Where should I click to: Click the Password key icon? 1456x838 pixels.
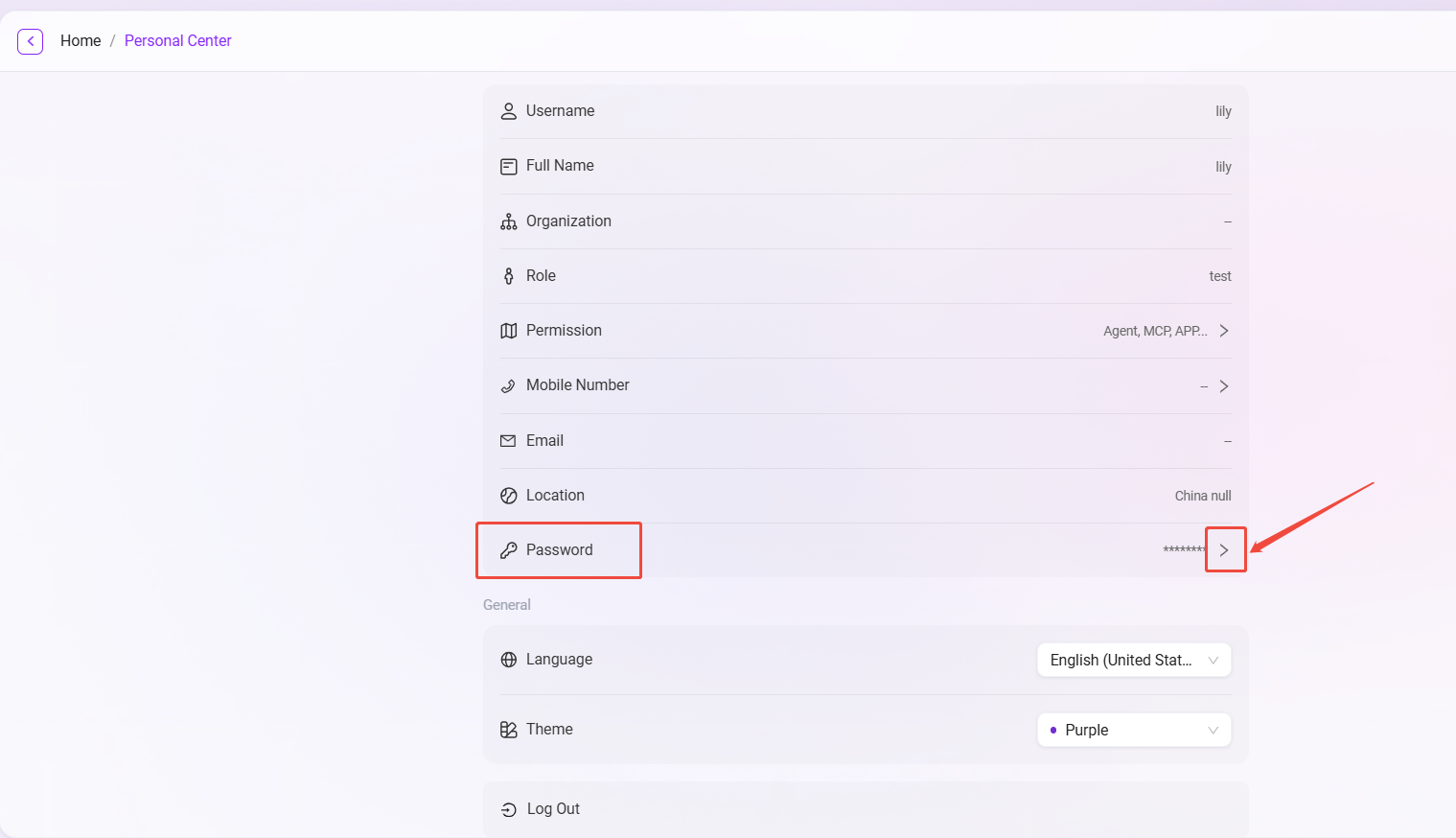[x=509, y=550]
